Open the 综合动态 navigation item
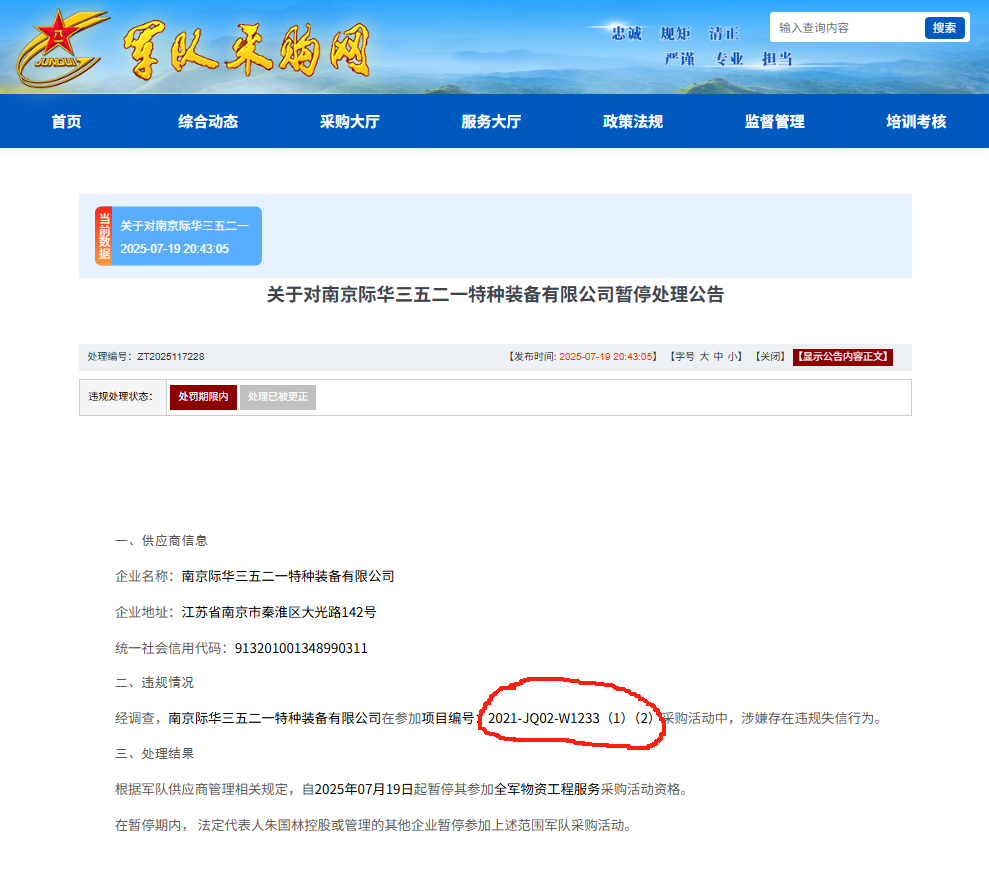 208,122
